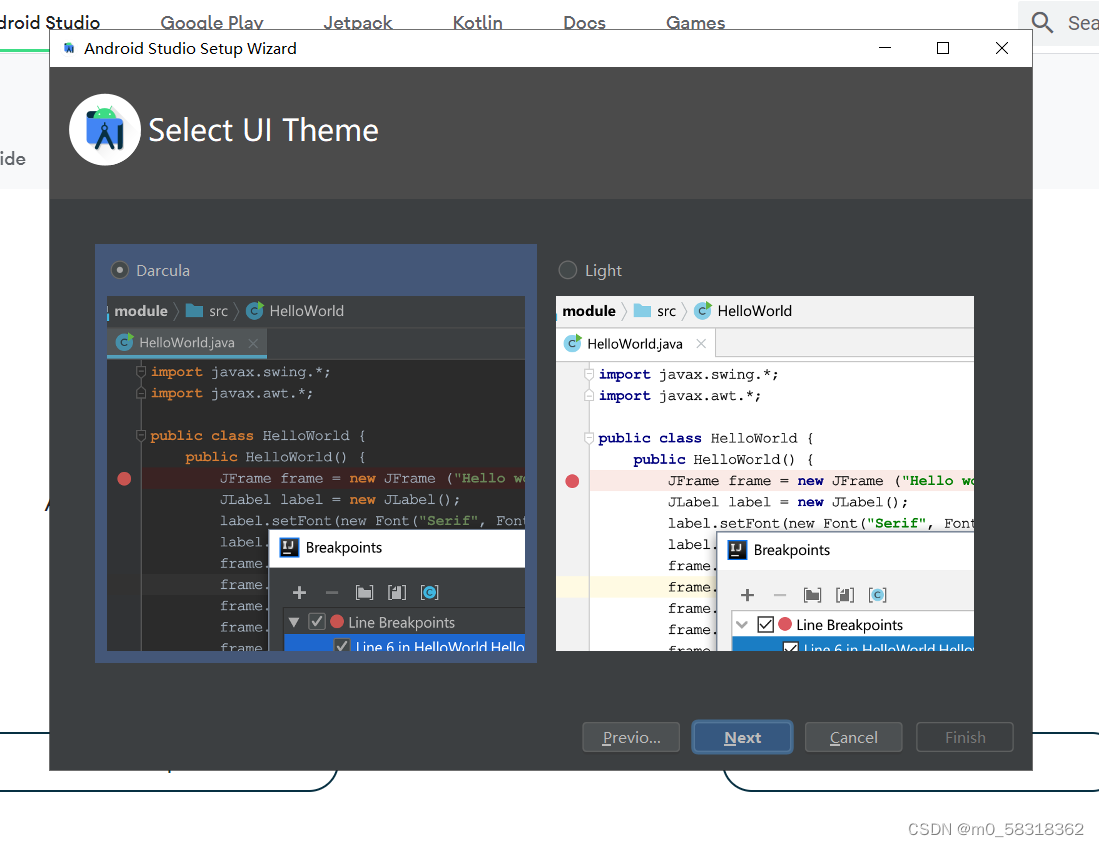Click the 'Select UI Theme' heading
The image size is (1099, 847).
(263, 130)
